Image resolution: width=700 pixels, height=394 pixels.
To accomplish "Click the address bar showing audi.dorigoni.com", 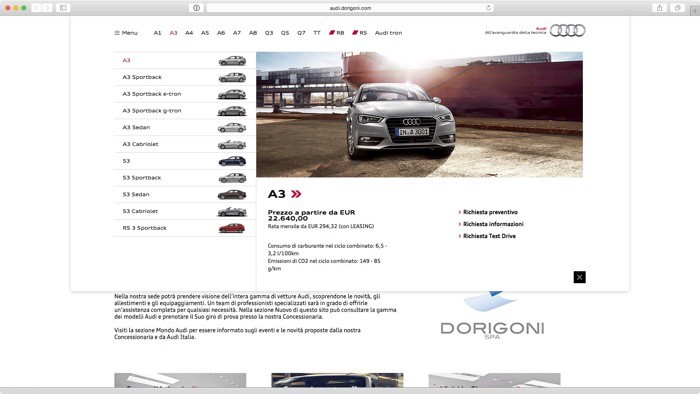I will (x=350, y=8).
